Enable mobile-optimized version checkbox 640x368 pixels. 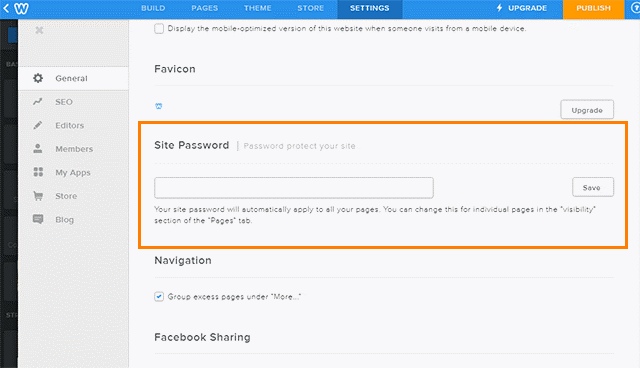coord(159,29)
